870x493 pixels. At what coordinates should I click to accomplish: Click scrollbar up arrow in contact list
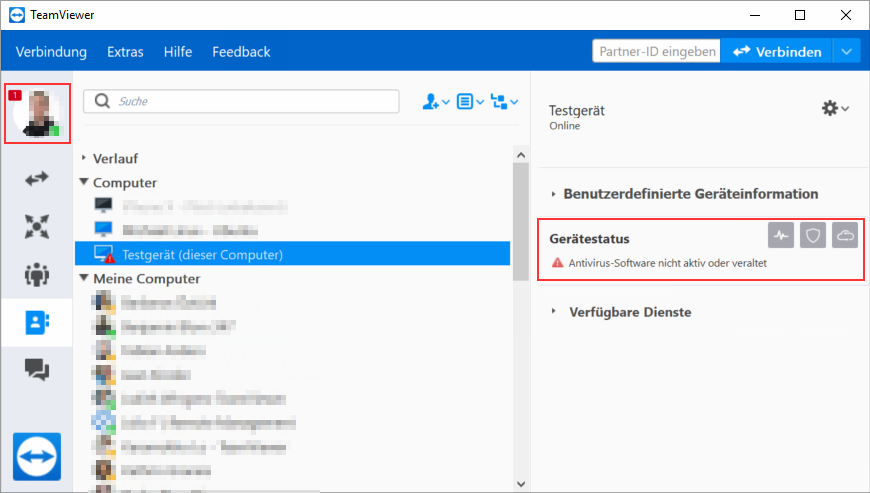click(520, 155)
